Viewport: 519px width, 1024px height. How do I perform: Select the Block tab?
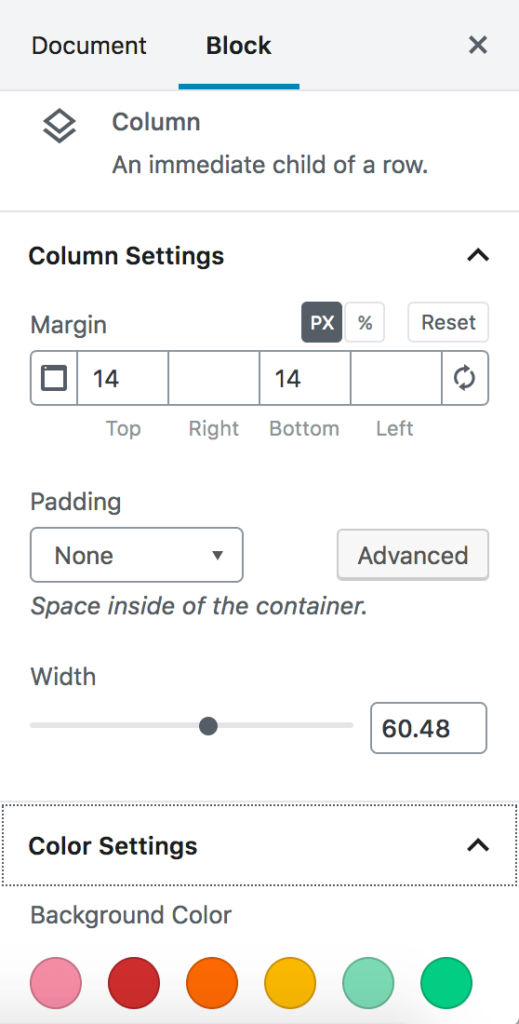(x=239, y=46)
